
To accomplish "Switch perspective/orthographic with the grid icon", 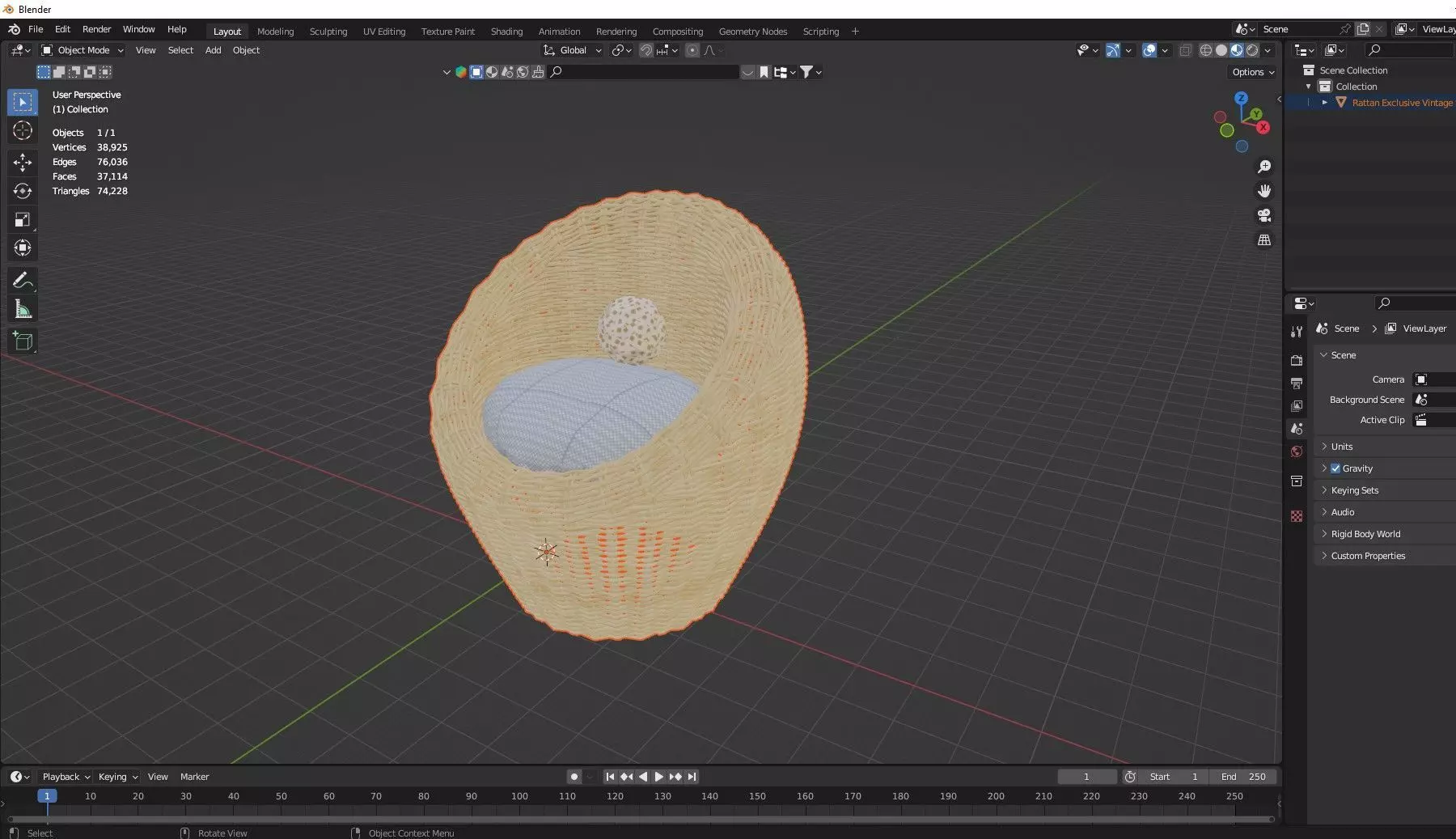I will tap(1264, 240).
